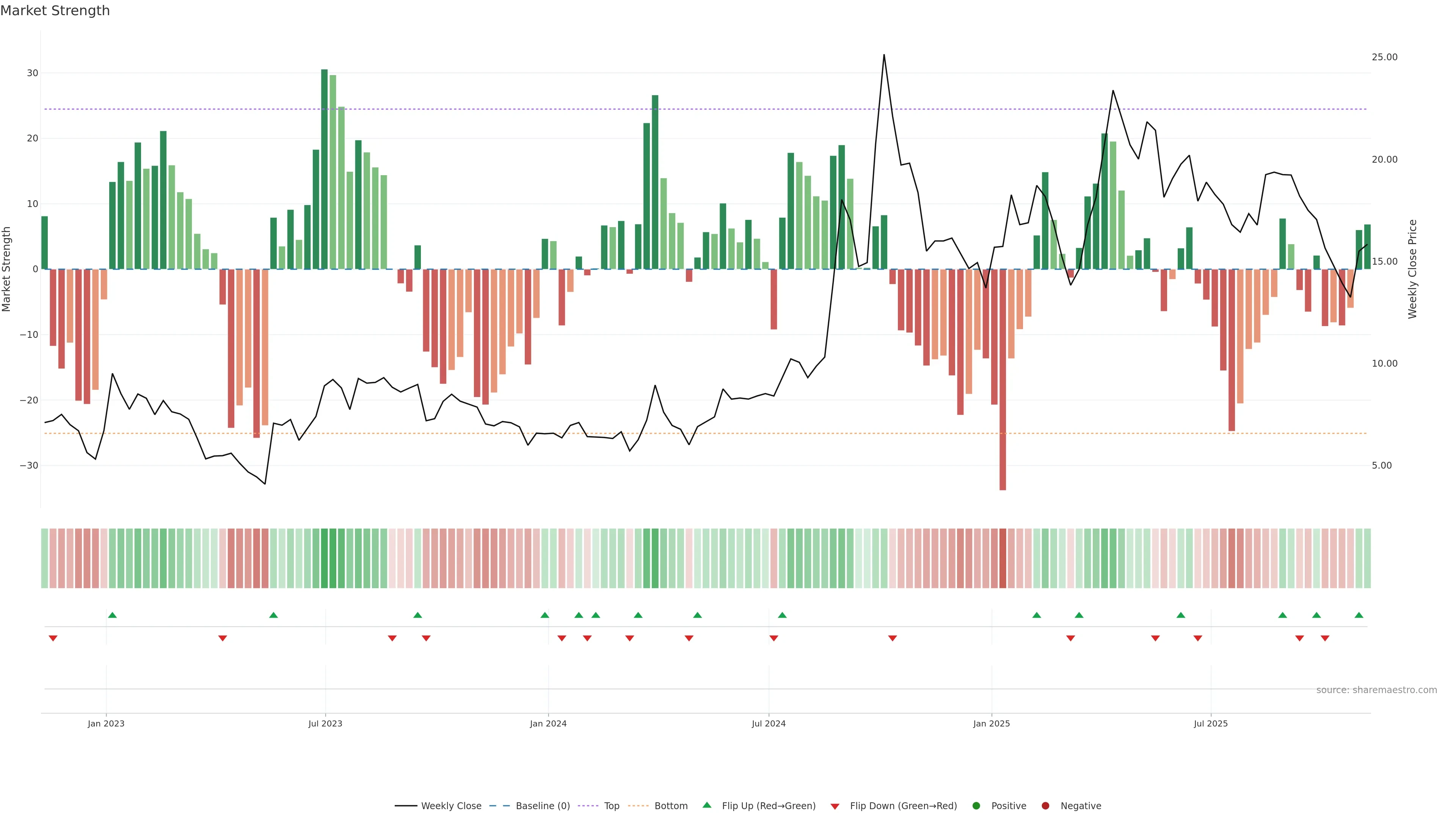Screen dimensions: 1456x819
Task: Click the Negative red circle legend icon
Action: point(1045,806)
